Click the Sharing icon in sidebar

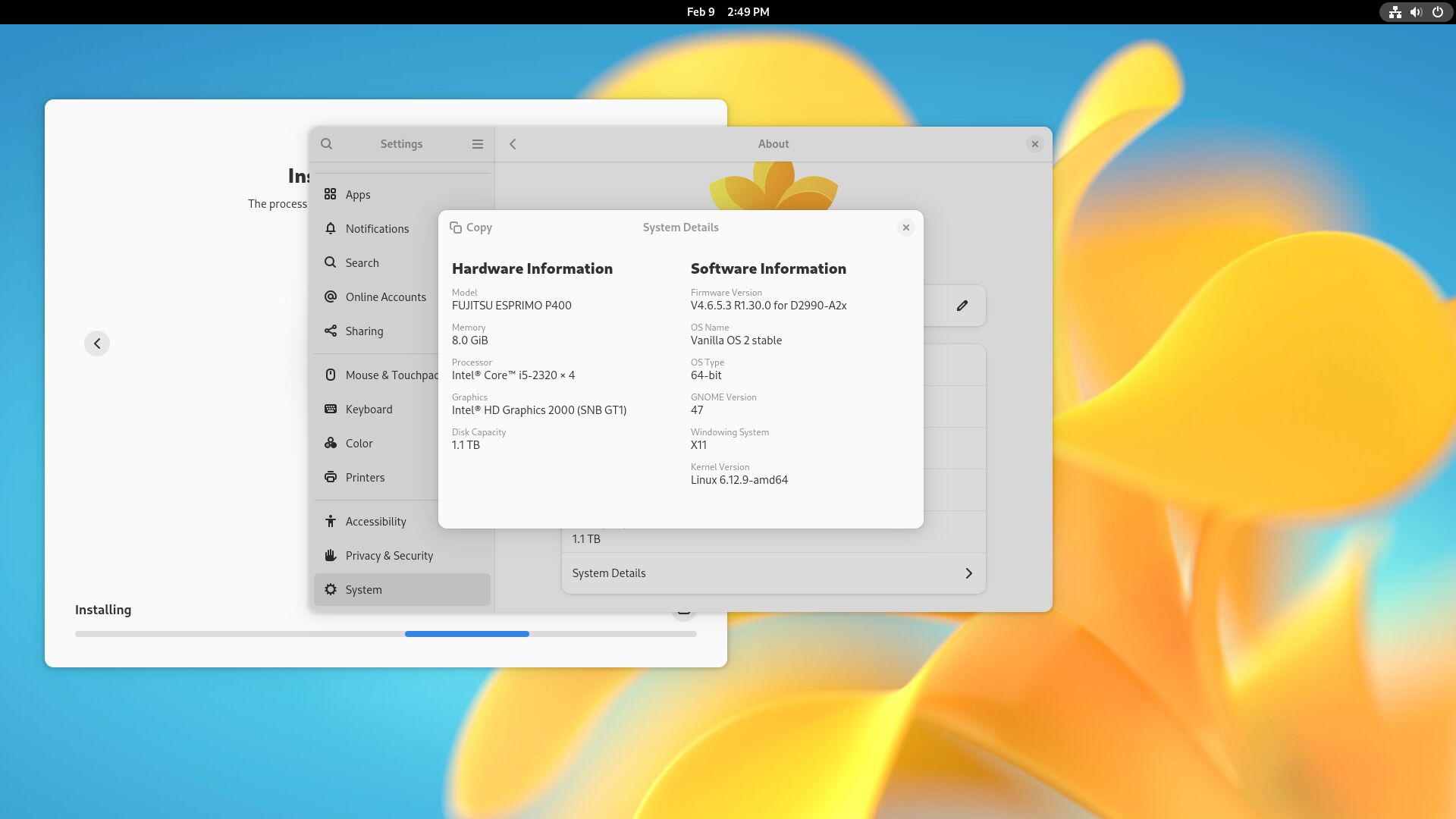pos(330,331)
